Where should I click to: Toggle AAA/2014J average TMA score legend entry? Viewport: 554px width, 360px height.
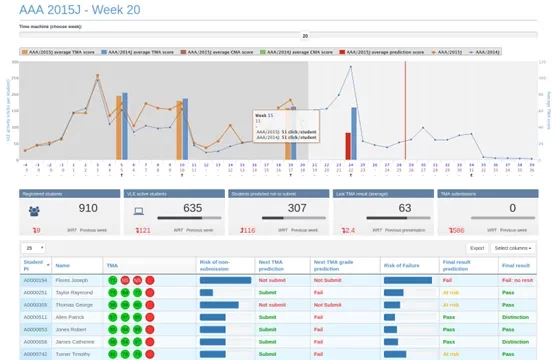tap(137, 52)
